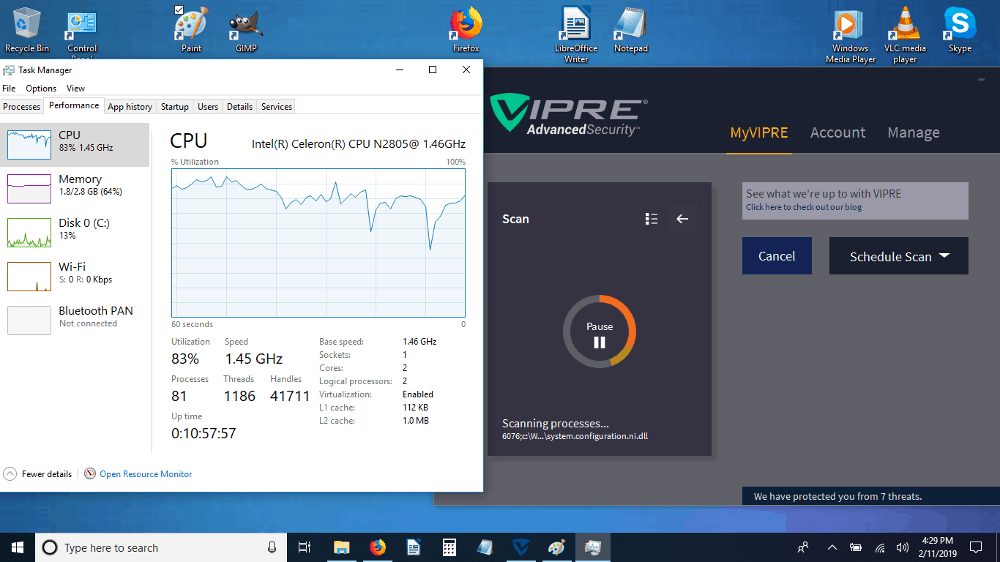Click the Windows Start button
This screenshot has height=562, width=1000.
click(17, 547)
